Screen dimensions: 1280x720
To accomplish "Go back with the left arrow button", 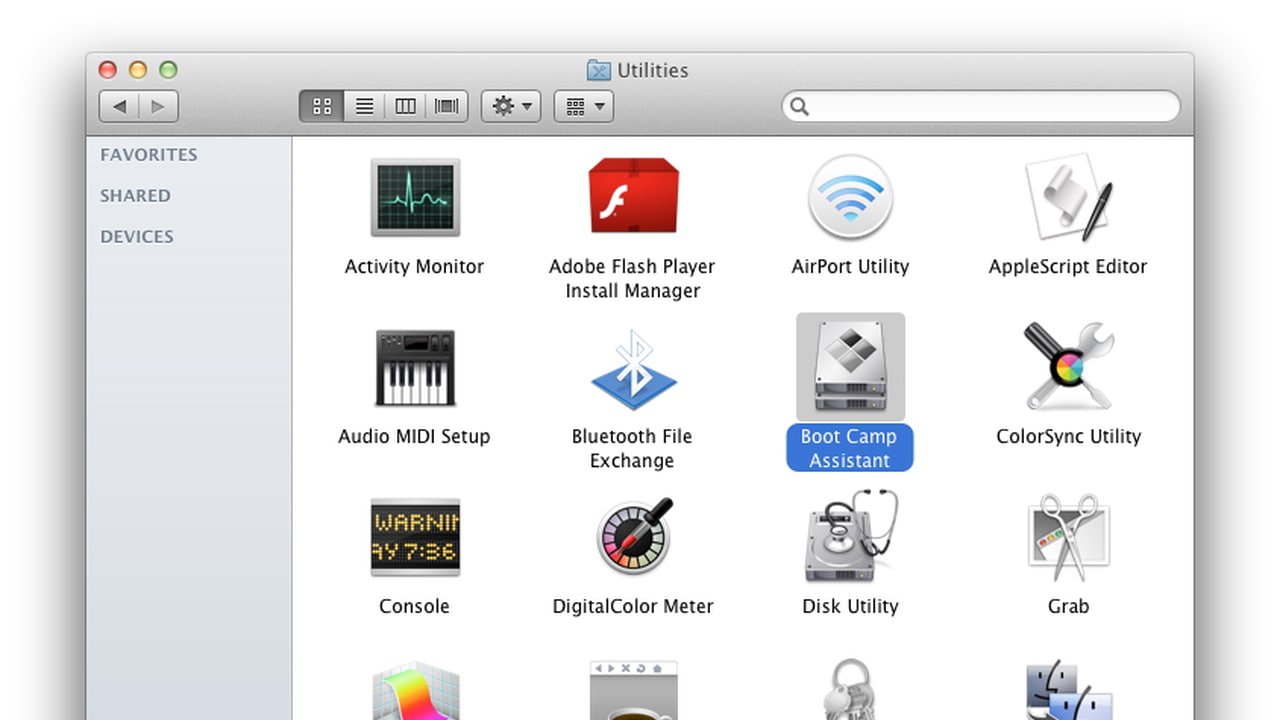I will (119, 106).
